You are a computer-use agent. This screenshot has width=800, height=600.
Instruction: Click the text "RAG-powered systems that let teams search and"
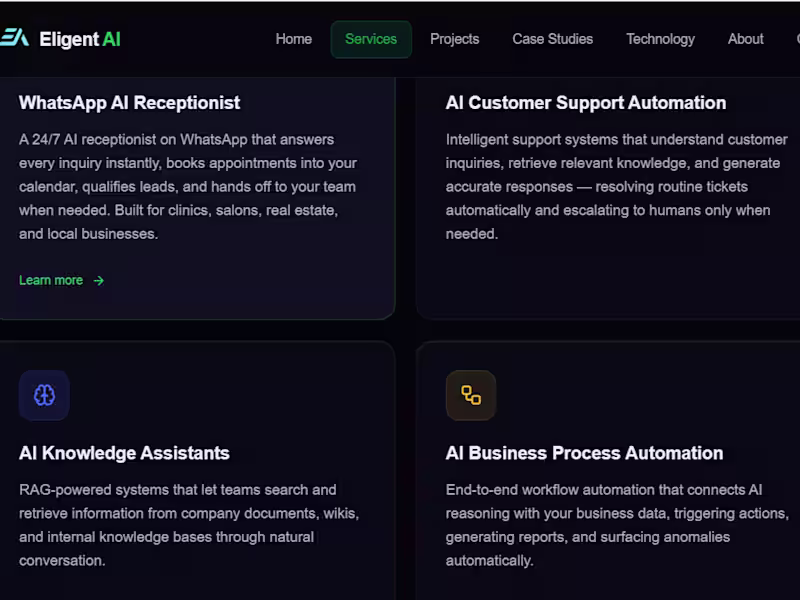[x=178, y=490]
